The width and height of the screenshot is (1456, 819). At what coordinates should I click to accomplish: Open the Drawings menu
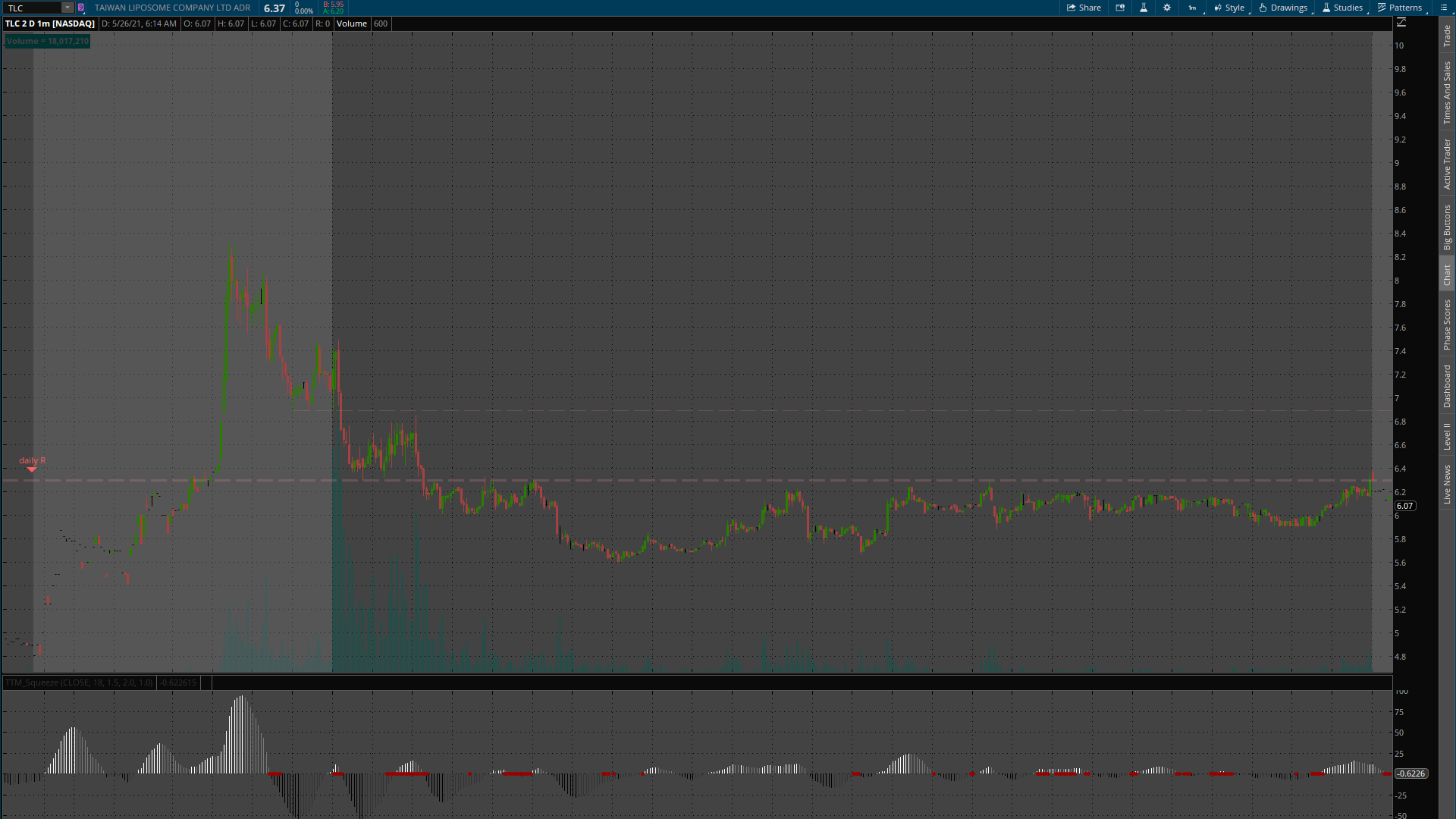1283,8
